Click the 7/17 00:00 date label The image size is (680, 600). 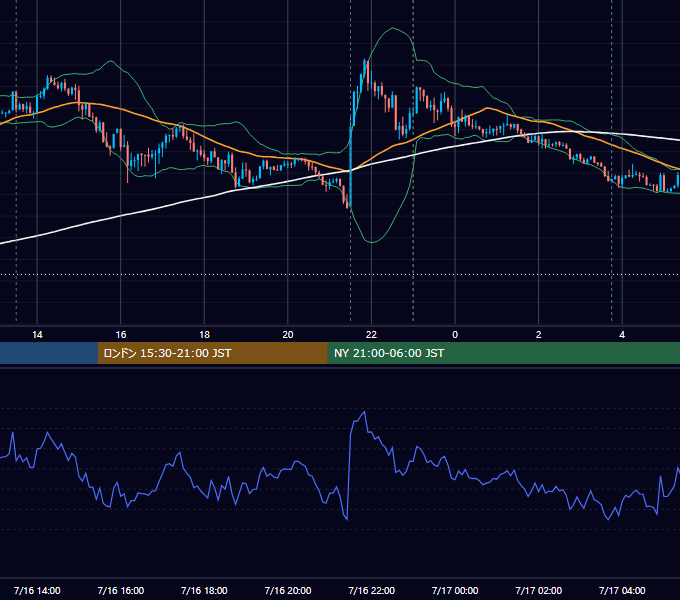(x=455, y=590)
